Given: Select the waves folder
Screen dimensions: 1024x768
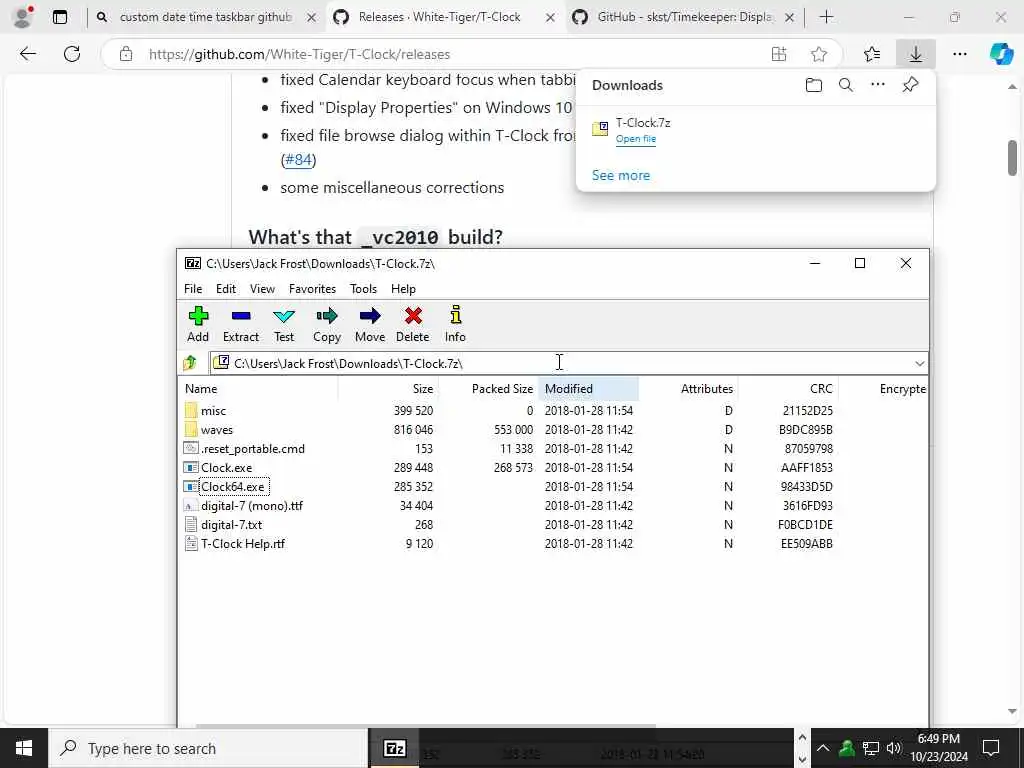Looking at the screenshot, I should 216,430.
